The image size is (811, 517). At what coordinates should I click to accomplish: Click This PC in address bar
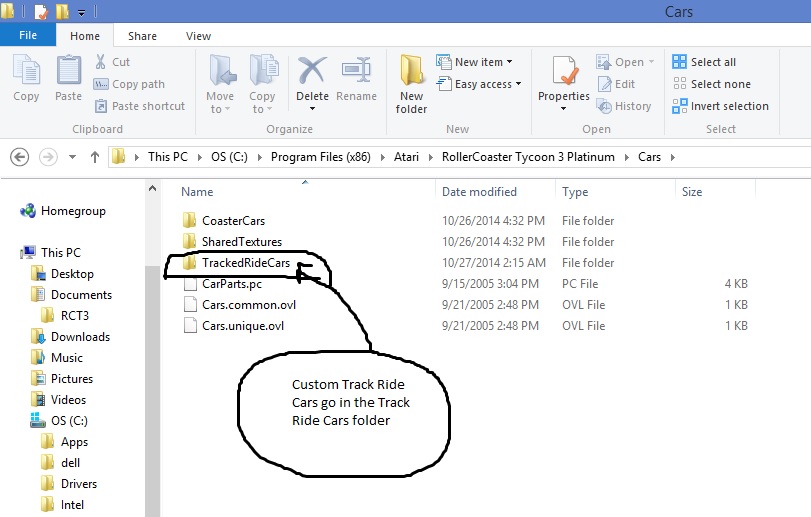(168, 157)
